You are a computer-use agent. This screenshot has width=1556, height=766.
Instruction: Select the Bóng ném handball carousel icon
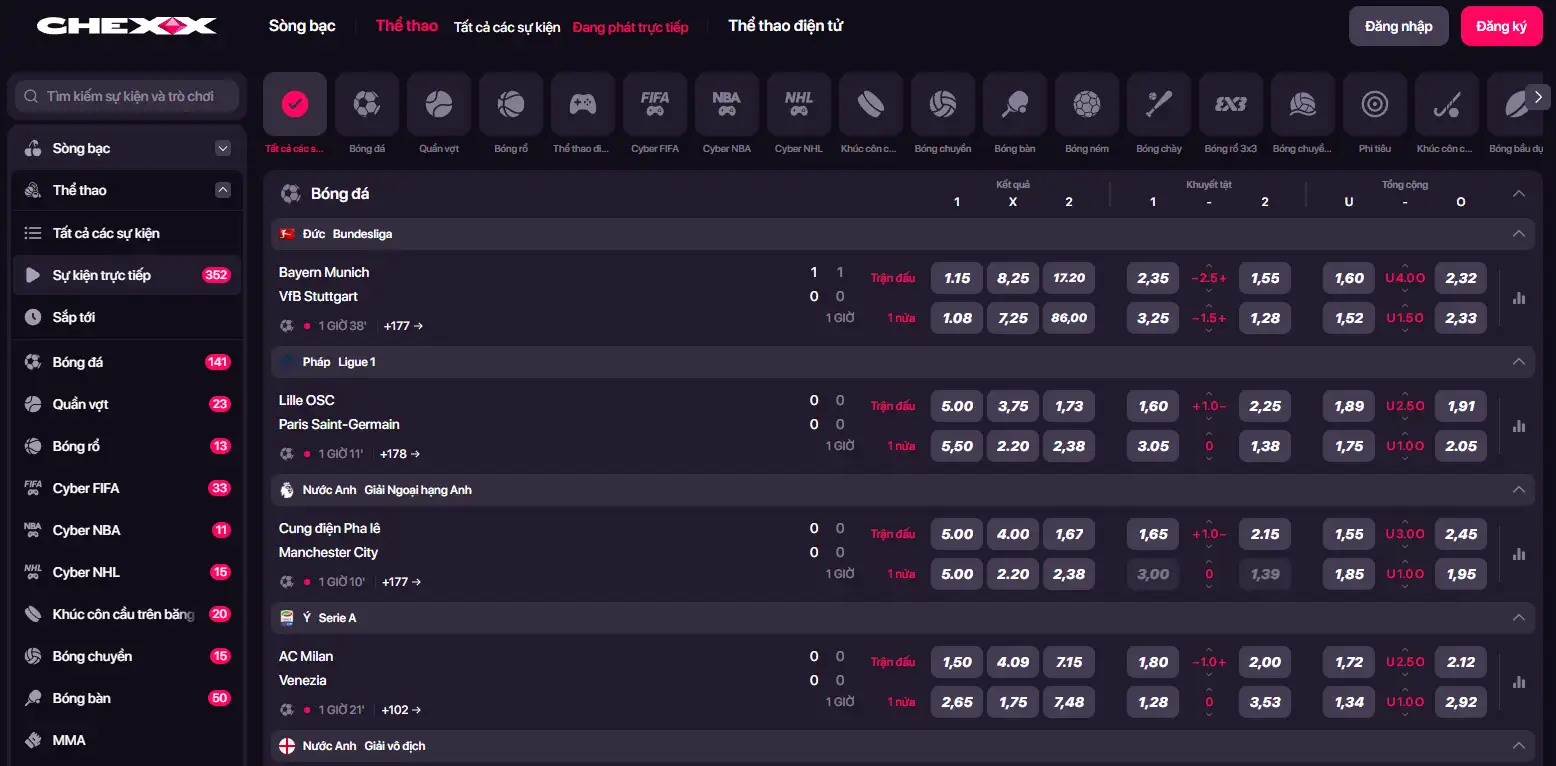tap(1087, 104)
